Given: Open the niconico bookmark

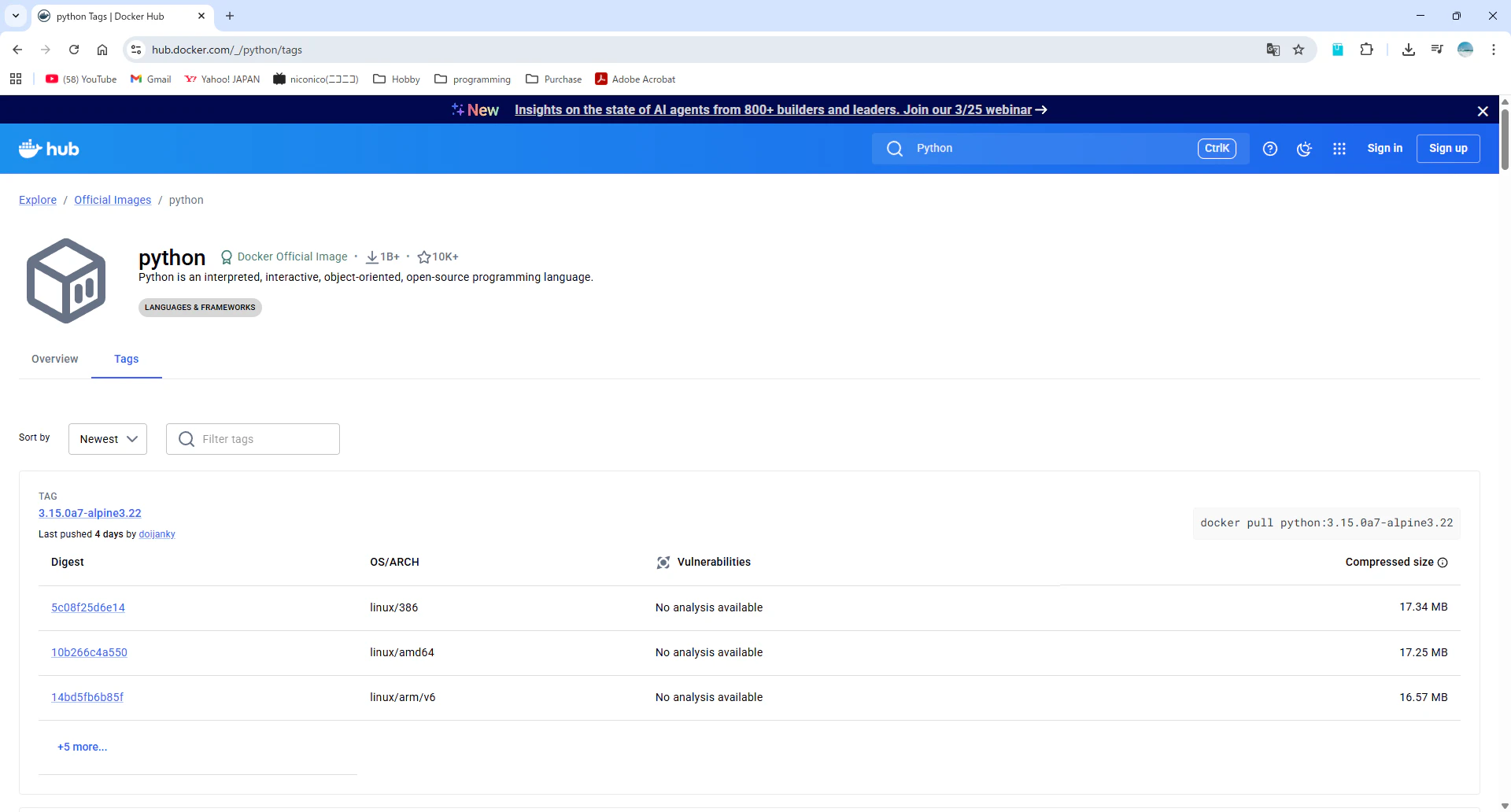Looking at the screenshot, I should coord(316,79).
